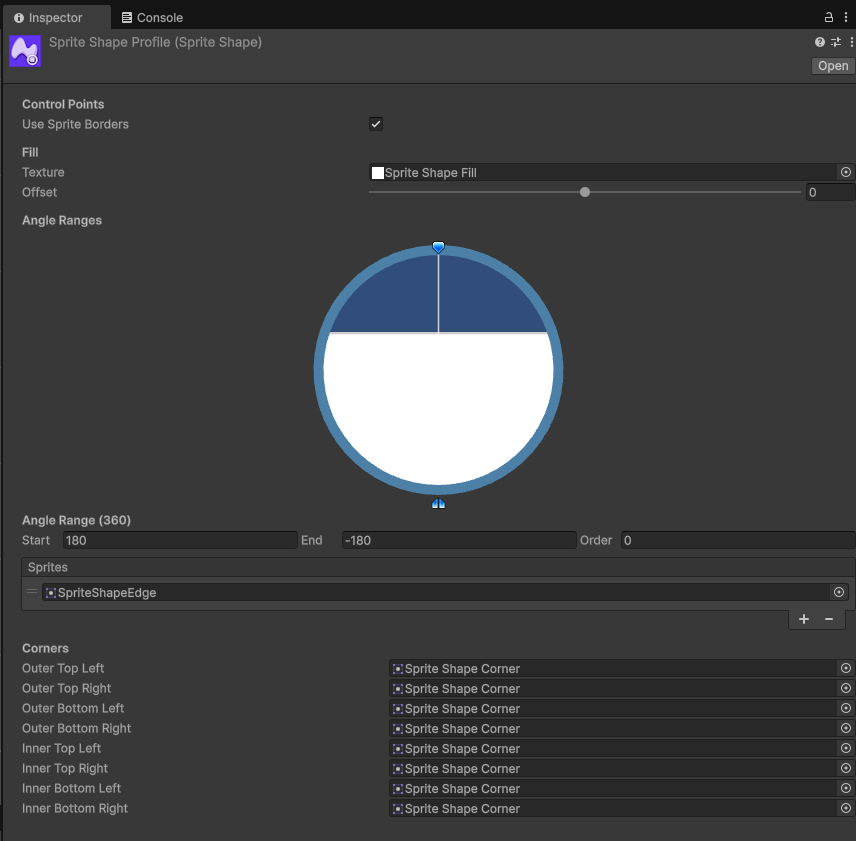Grab the SpriteShapeEdge reorder handle
This screenshot has width=856, height=841.
(32, 592)
